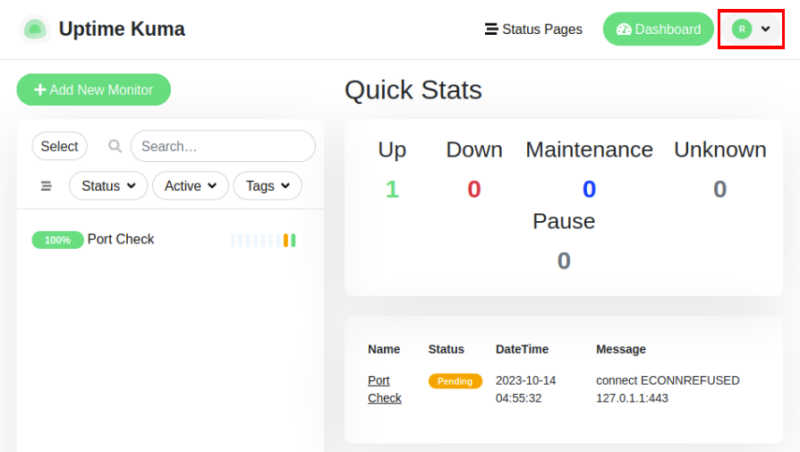Click the orange Pending status badge

[x=455, y=381]
